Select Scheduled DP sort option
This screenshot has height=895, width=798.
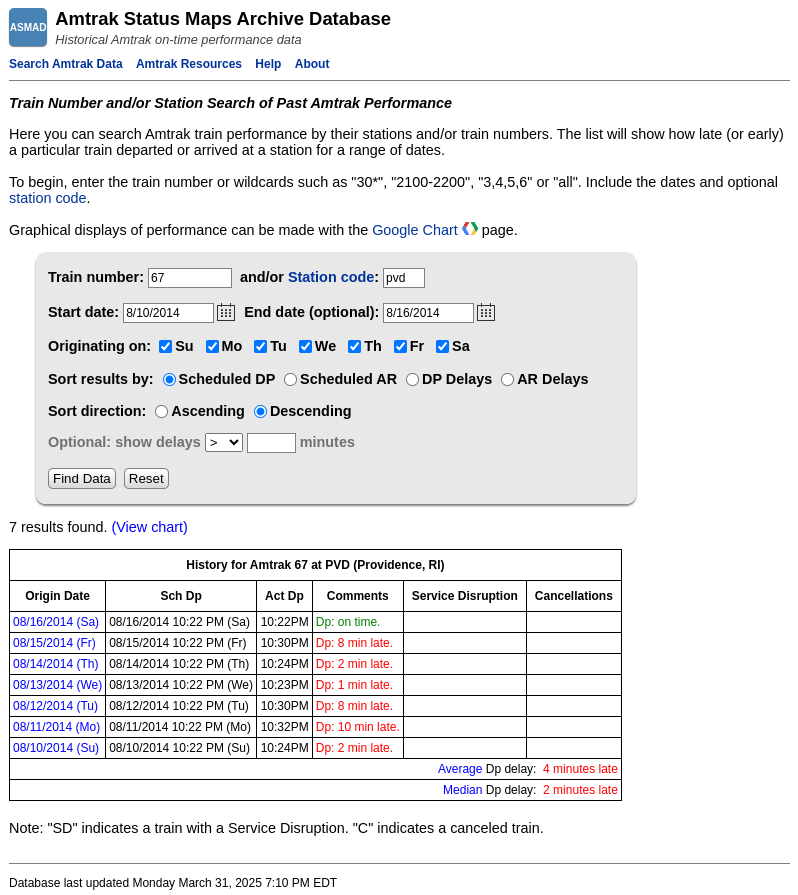[170, 380]
